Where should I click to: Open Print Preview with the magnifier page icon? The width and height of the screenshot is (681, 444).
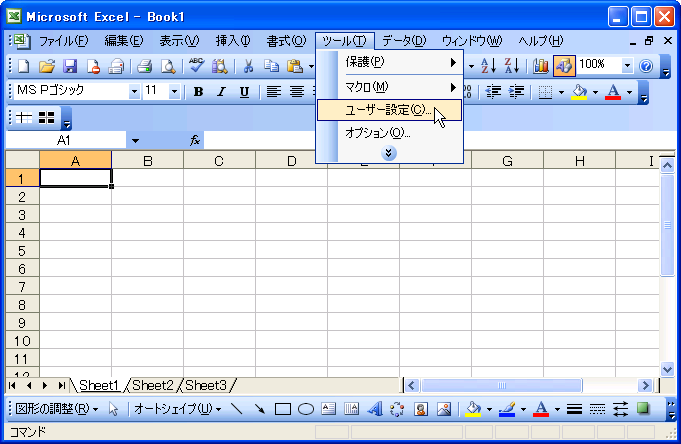(168, 66)
